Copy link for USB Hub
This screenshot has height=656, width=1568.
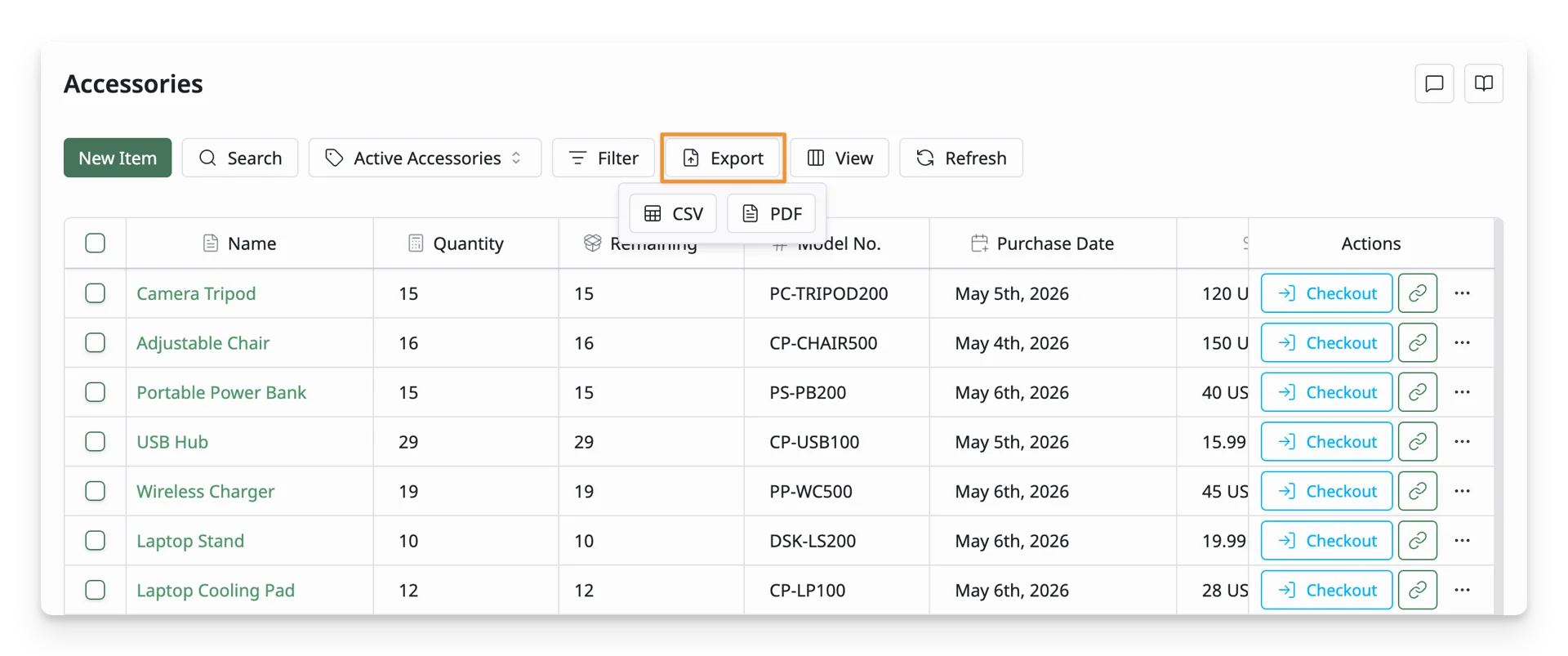coord(1418,442)
